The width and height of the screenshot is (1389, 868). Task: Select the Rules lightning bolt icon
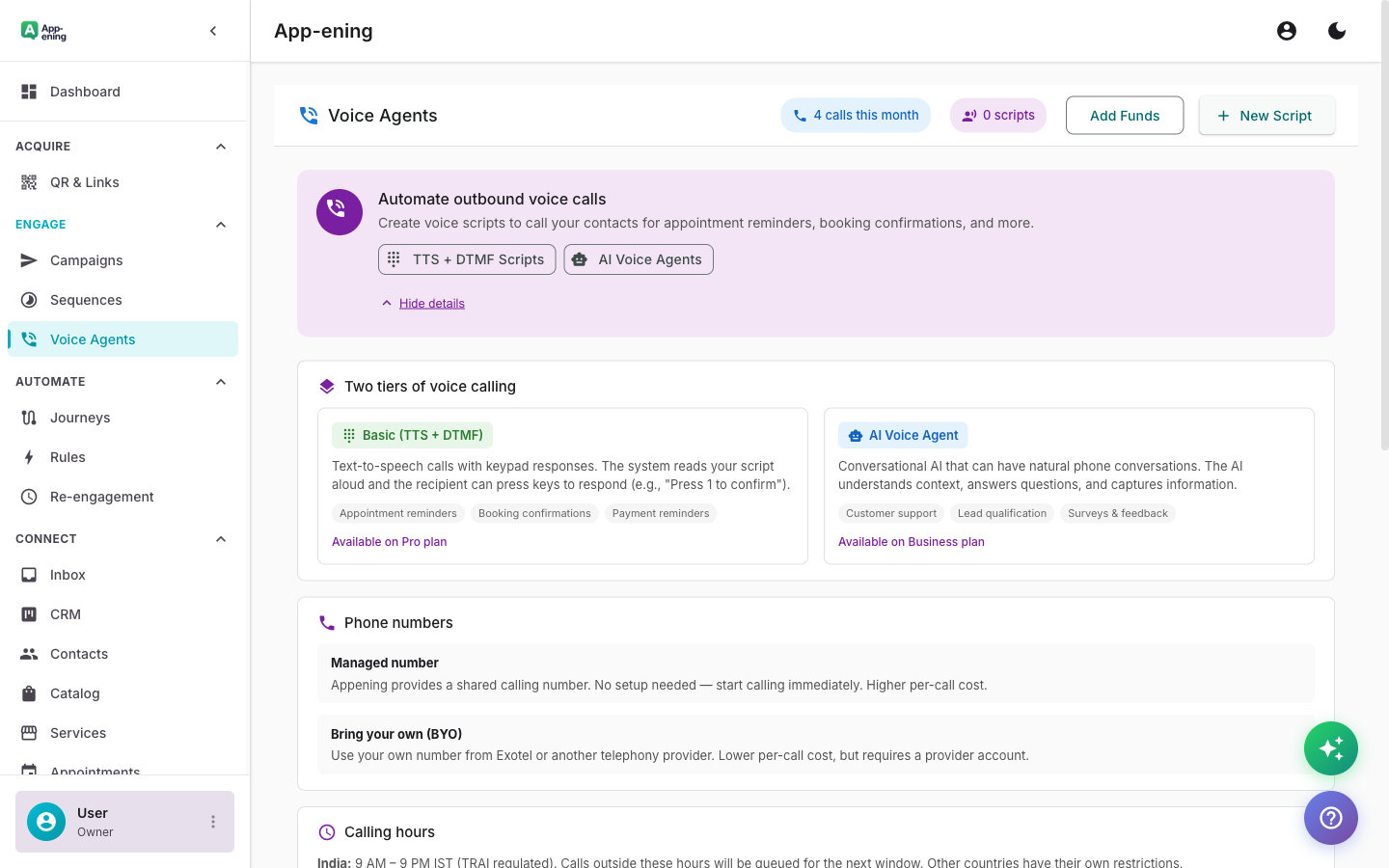(27, 457)
